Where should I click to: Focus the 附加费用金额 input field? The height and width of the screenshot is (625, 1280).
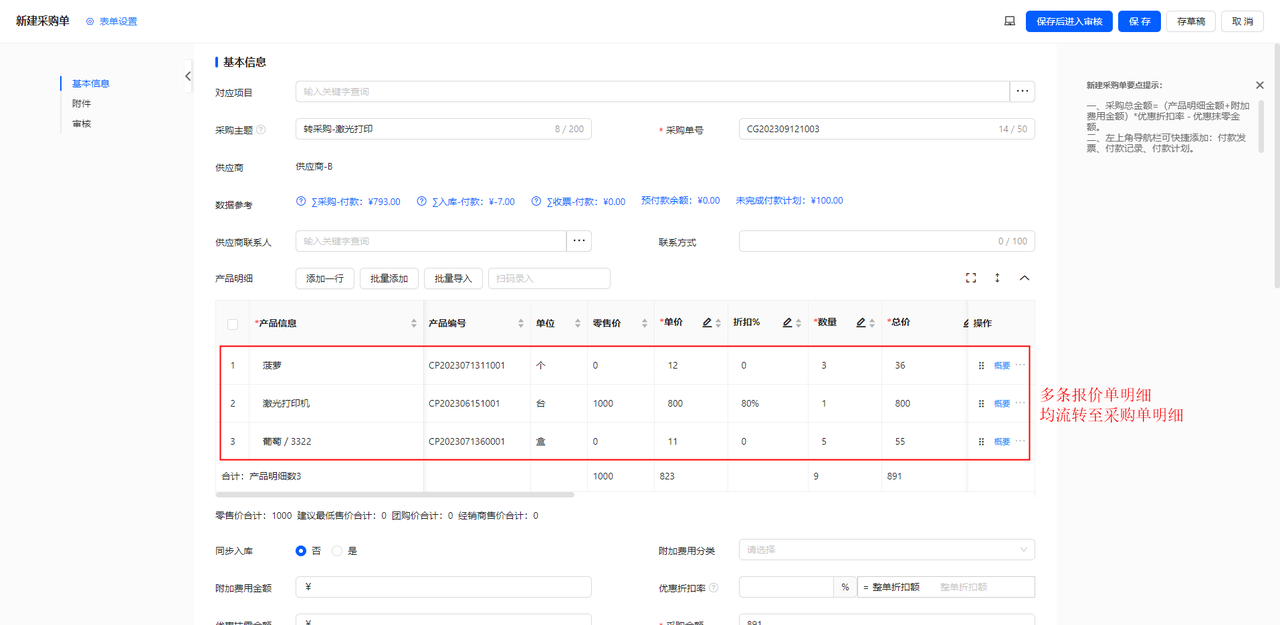[443, 587]
